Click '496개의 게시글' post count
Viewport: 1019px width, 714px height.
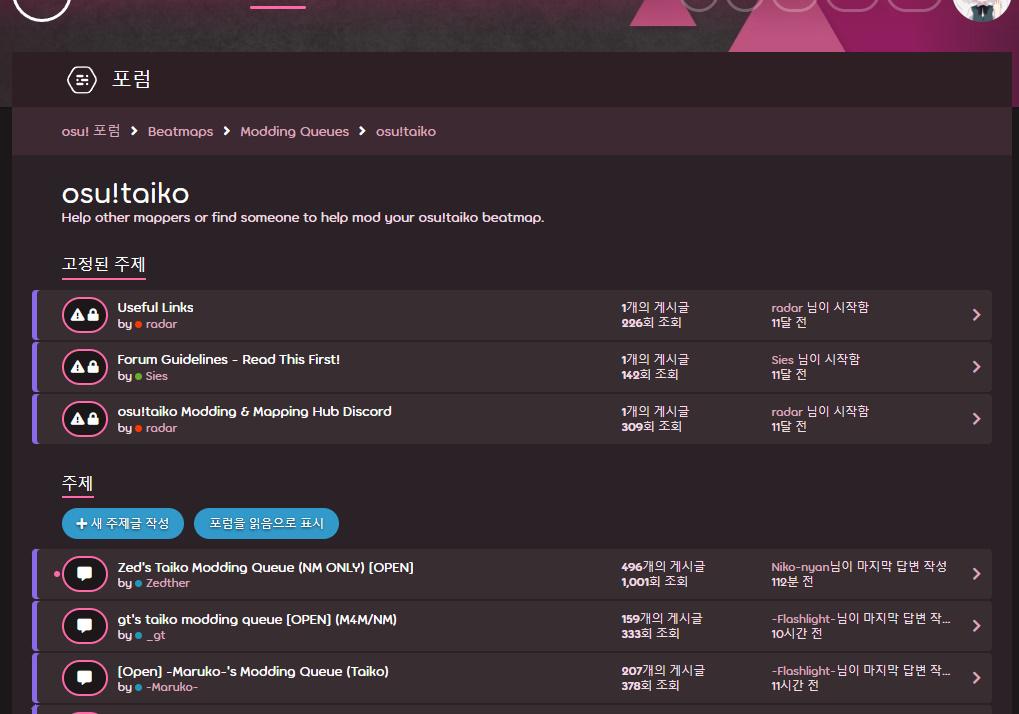click(663, 567)
